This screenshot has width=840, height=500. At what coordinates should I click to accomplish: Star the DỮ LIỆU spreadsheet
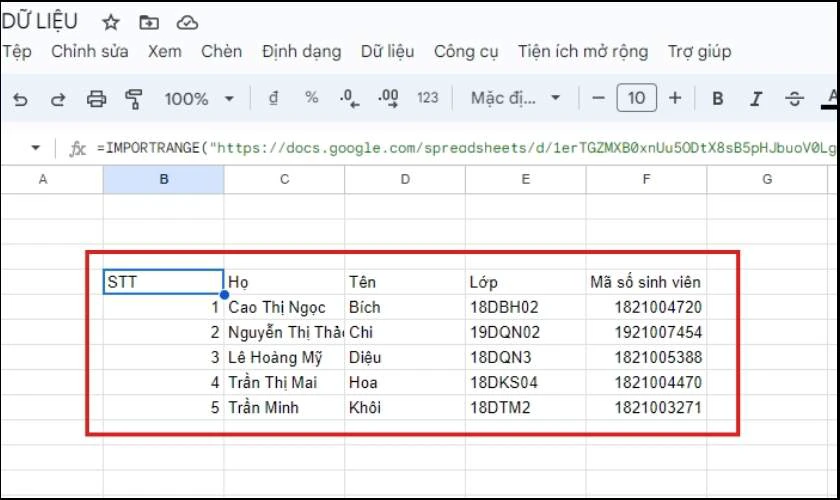tap(111, 23)
